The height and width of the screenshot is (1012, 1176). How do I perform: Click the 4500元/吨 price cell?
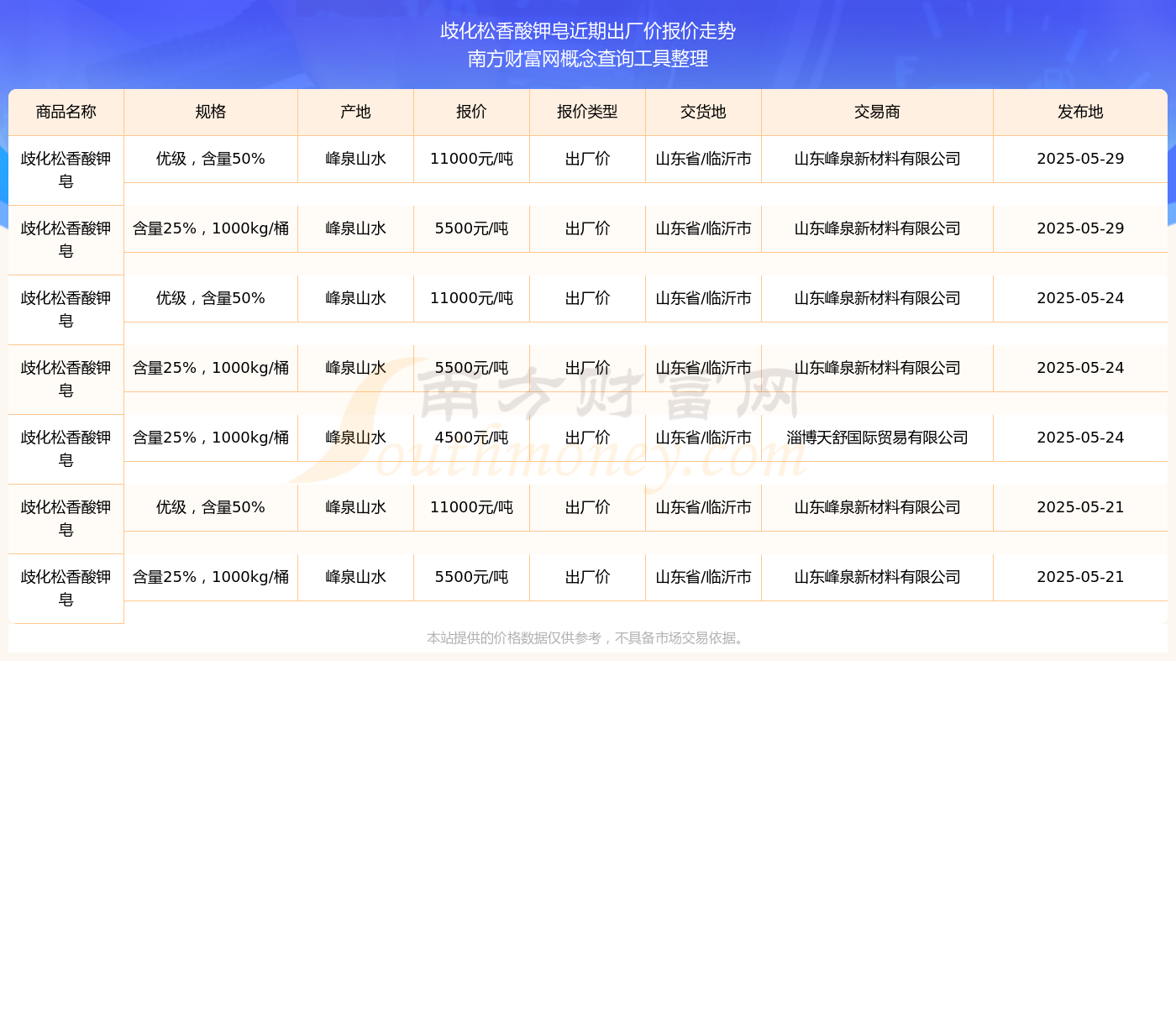tap(472, 438)
